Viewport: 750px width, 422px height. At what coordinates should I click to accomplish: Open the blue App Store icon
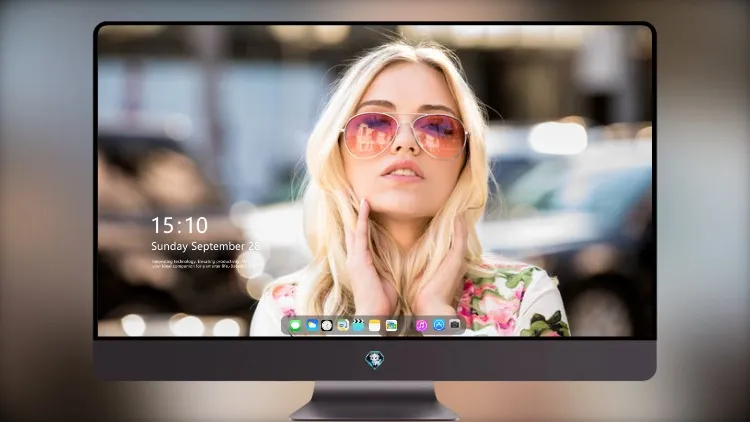(x=439, y=325)
